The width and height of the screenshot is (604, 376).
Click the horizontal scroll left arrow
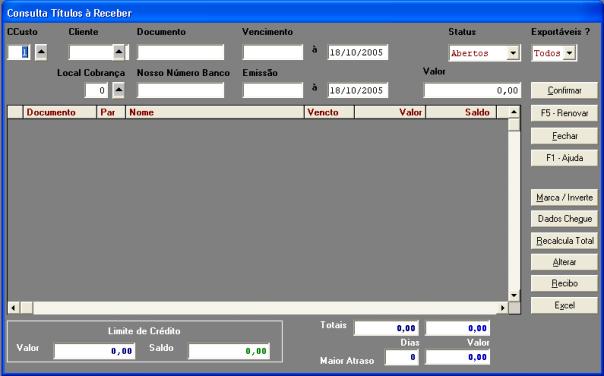13,308
